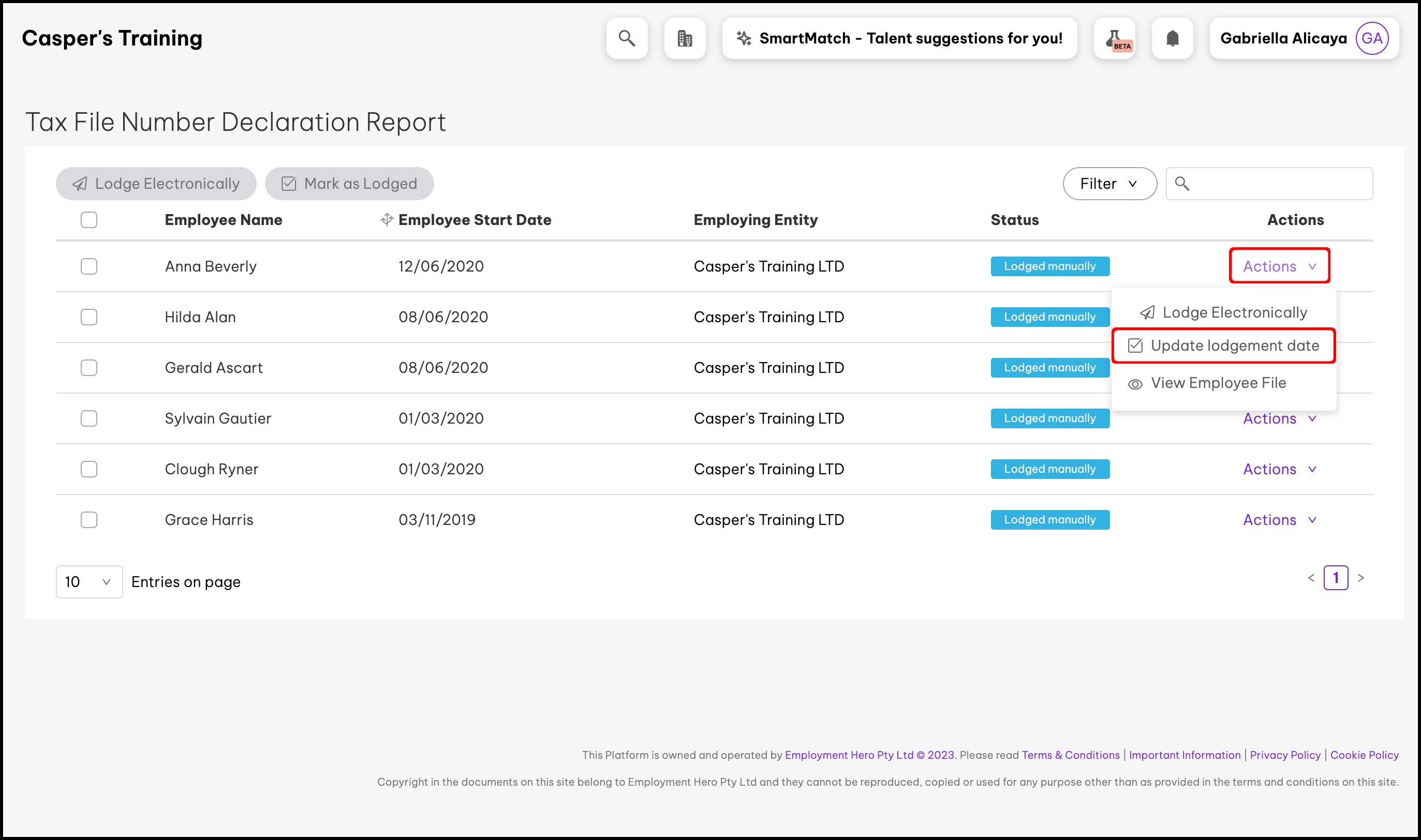Select the Anna Beverly row checkbox
Viewport: 1421px width, 840px height.
(89, 266)
